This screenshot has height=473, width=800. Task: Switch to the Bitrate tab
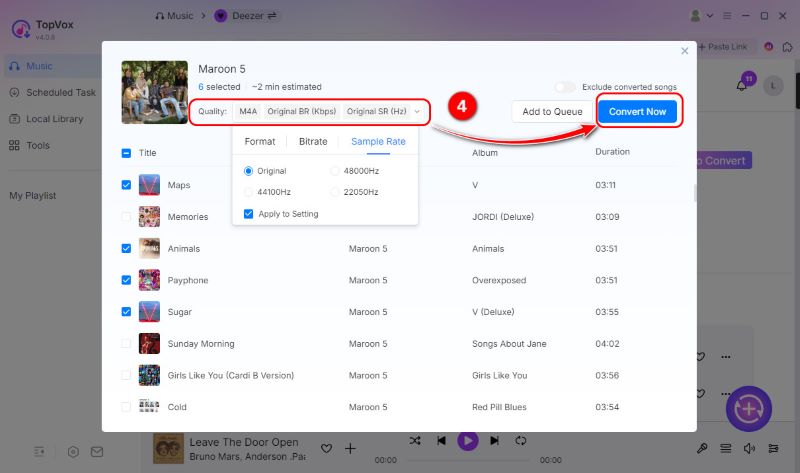(x=313, y=141)
